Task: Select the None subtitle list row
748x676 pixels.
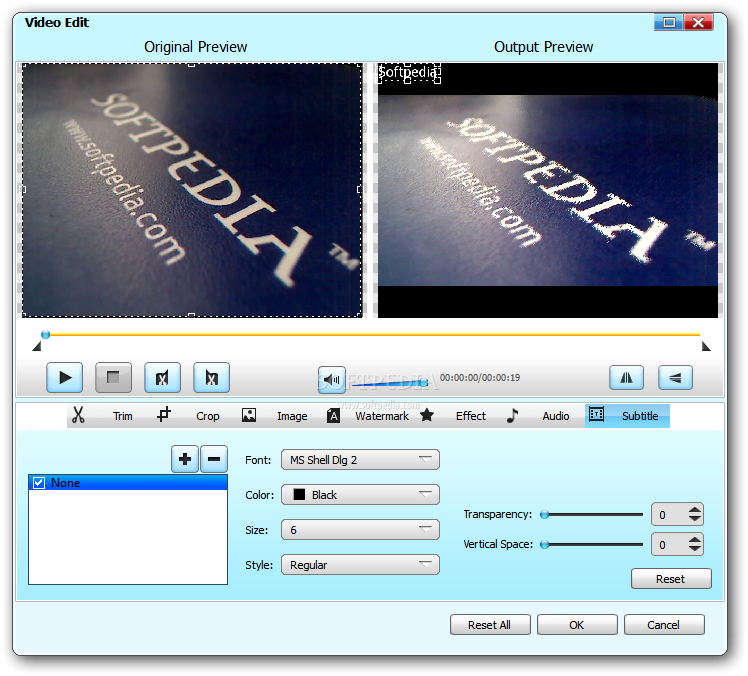Action: [128, 483]
